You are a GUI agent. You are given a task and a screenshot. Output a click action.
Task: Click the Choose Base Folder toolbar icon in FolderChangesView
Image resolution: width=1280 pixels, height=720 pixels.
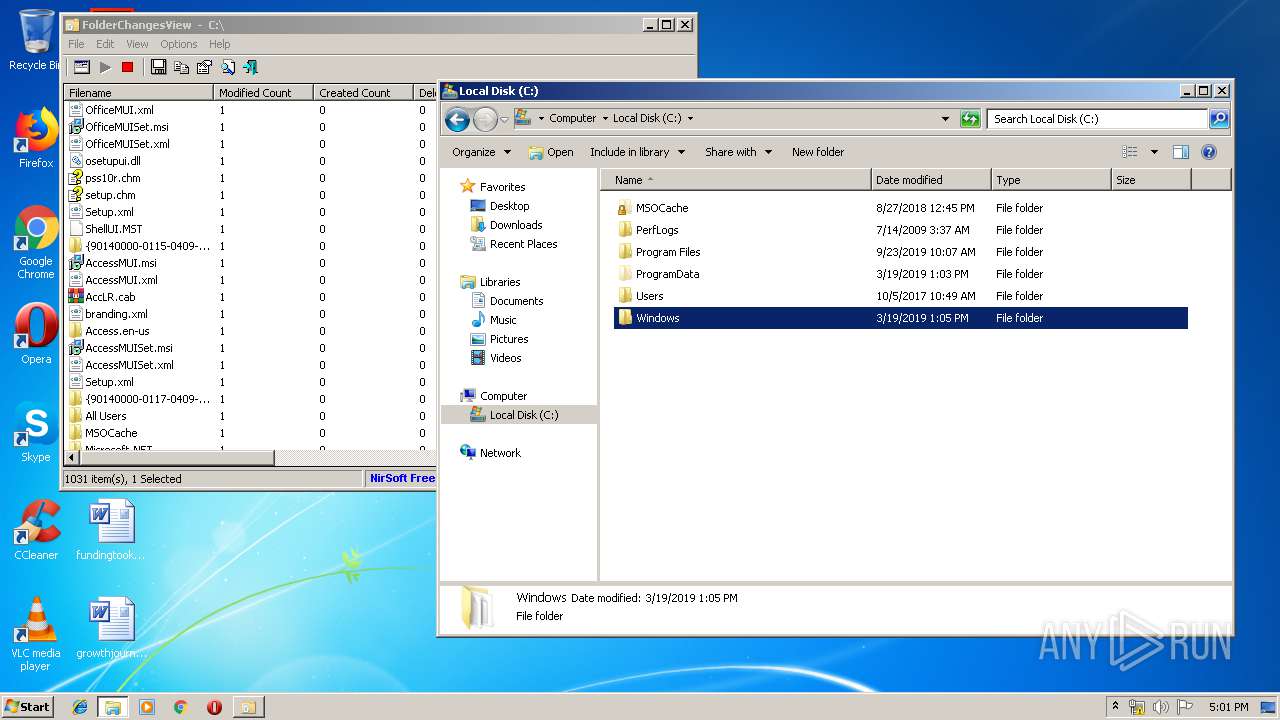pos(82,67)
